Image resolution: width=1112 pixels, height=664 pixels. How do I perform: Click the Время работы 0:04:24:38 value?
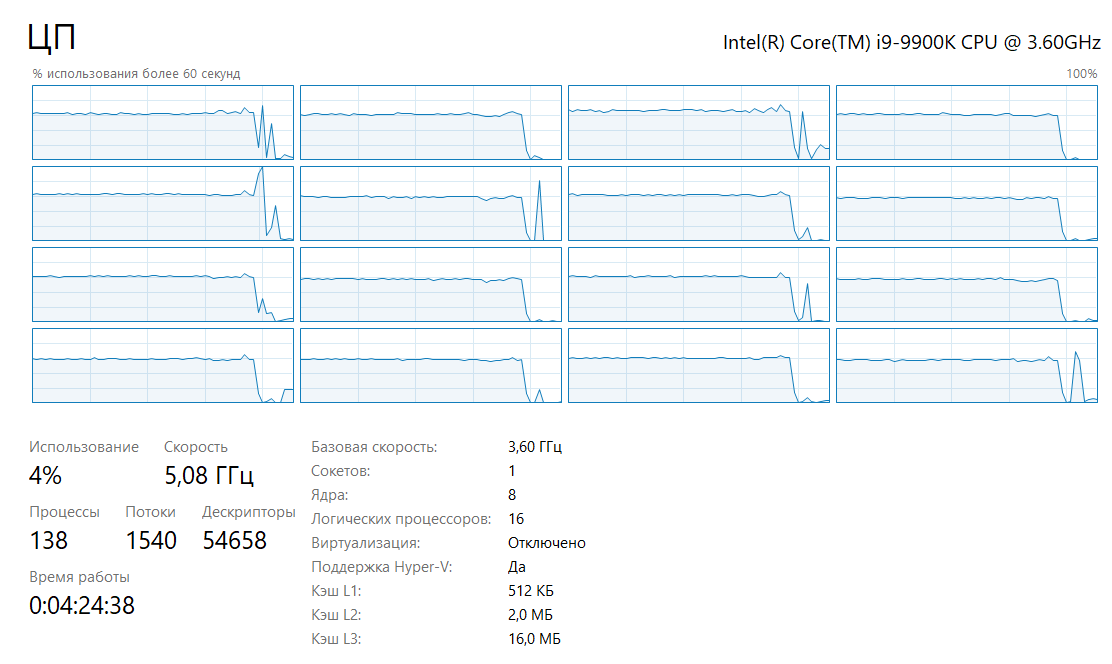(x=82, y=605)
